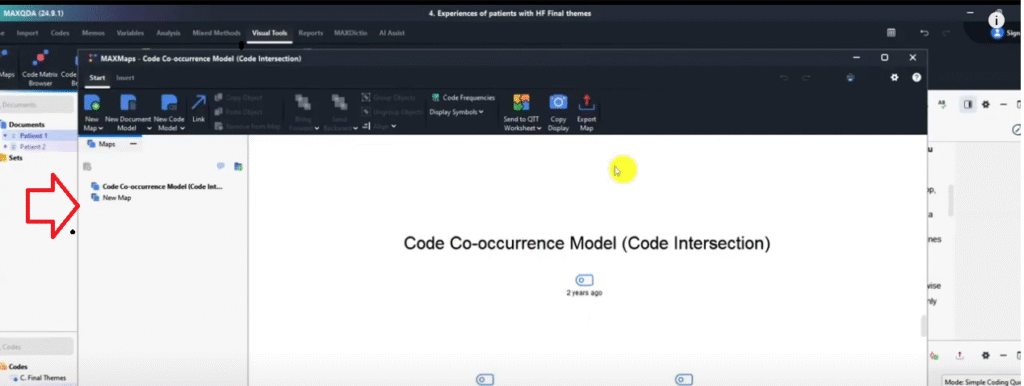Click the document browser settings gear
Viewport: 1024px width, 386px height.
(986, 105)
